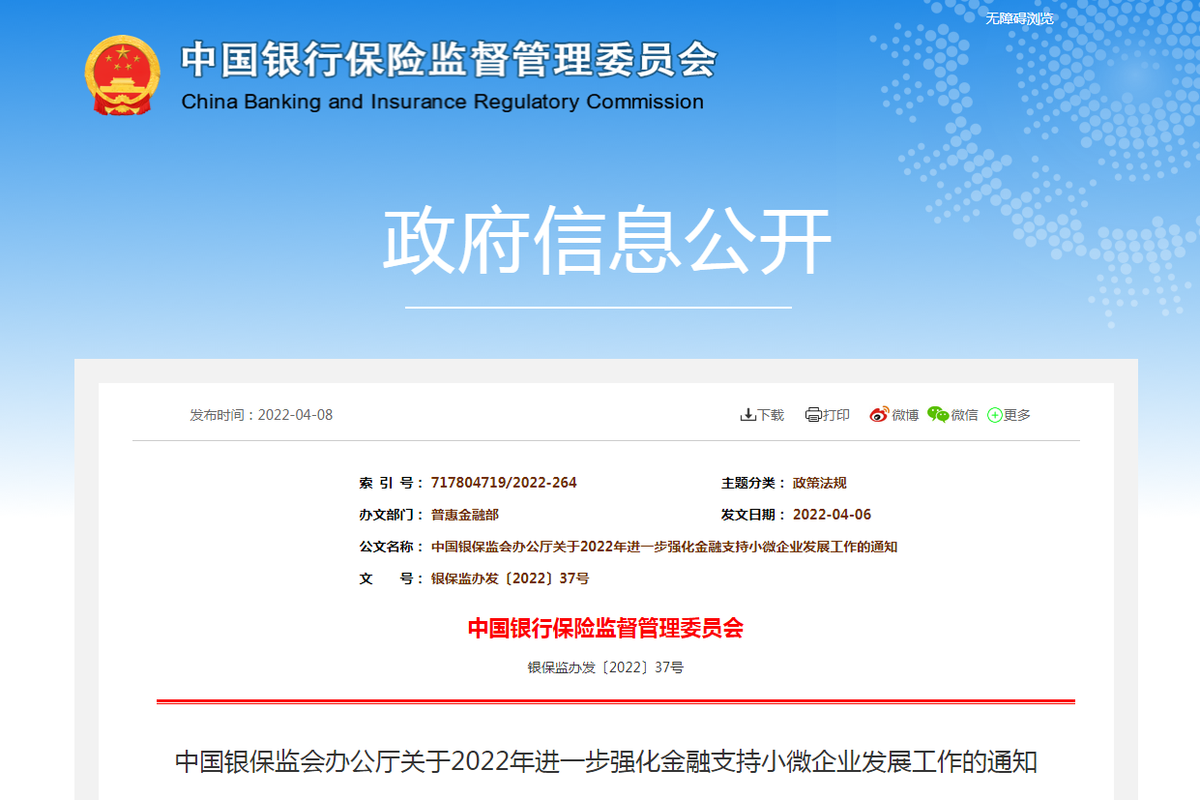Select document name value in 公文名称 row
1200x800 pixels.
664,547
